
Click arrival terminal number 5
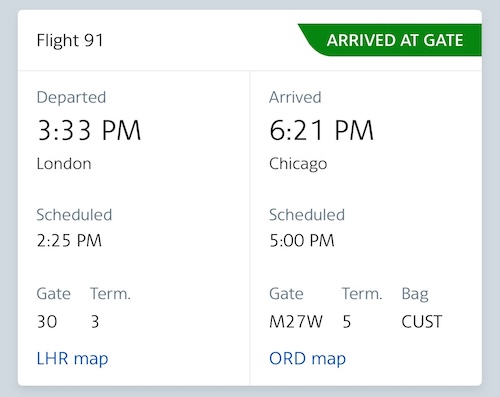coord(347,322)
